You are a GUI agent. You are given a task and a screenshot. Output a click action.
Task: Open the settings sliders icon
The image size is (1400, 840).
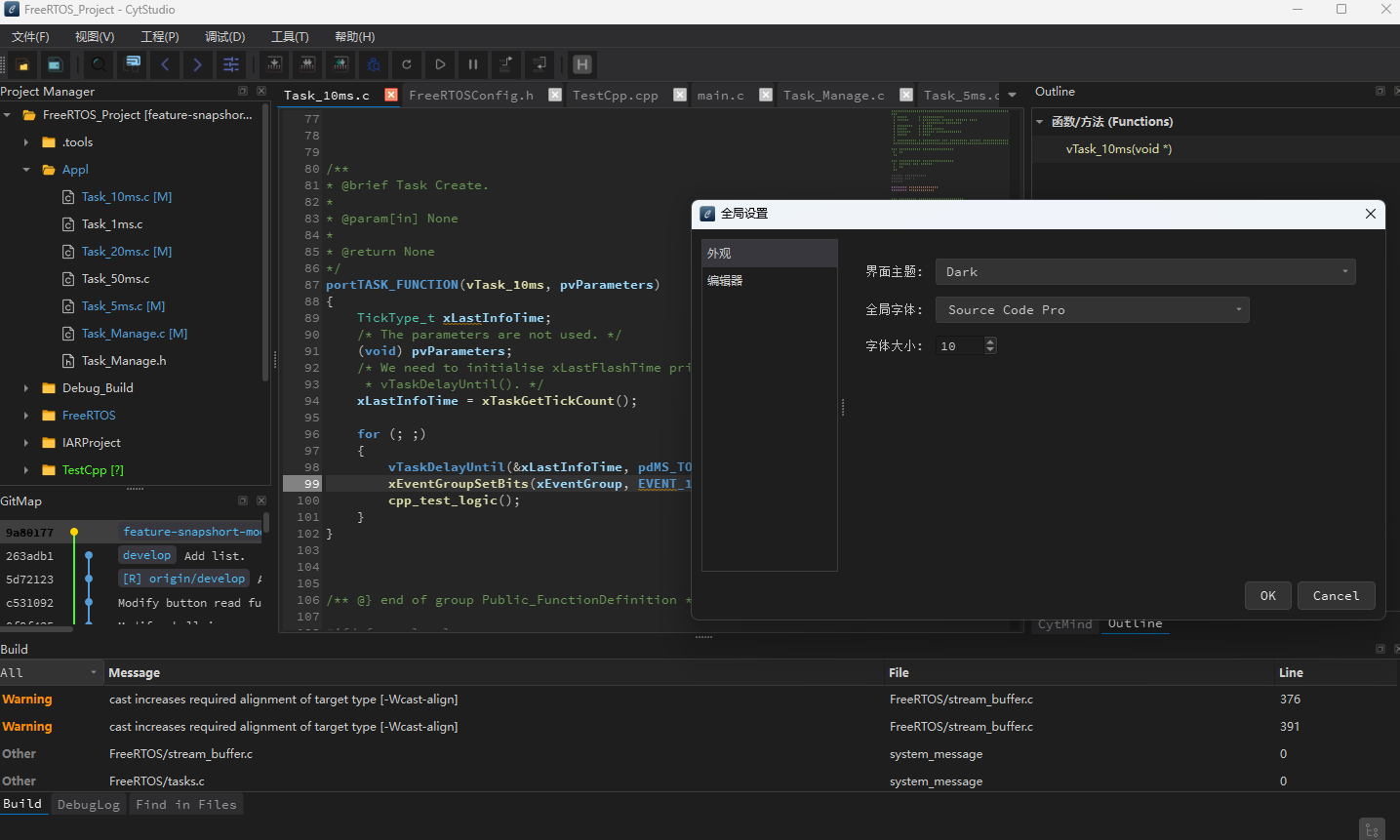click(231, 64)
